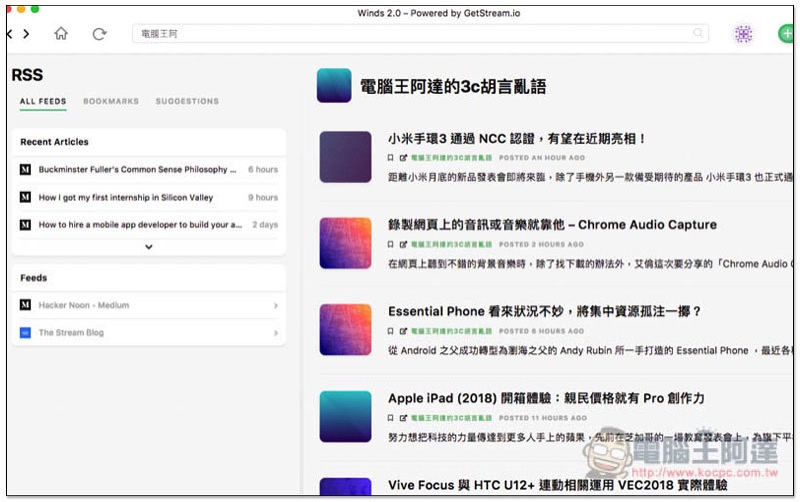Bookmark the Apple iPad (2018) article
Viewport: 800px width, 502px height.
click(x=390, y=418)
